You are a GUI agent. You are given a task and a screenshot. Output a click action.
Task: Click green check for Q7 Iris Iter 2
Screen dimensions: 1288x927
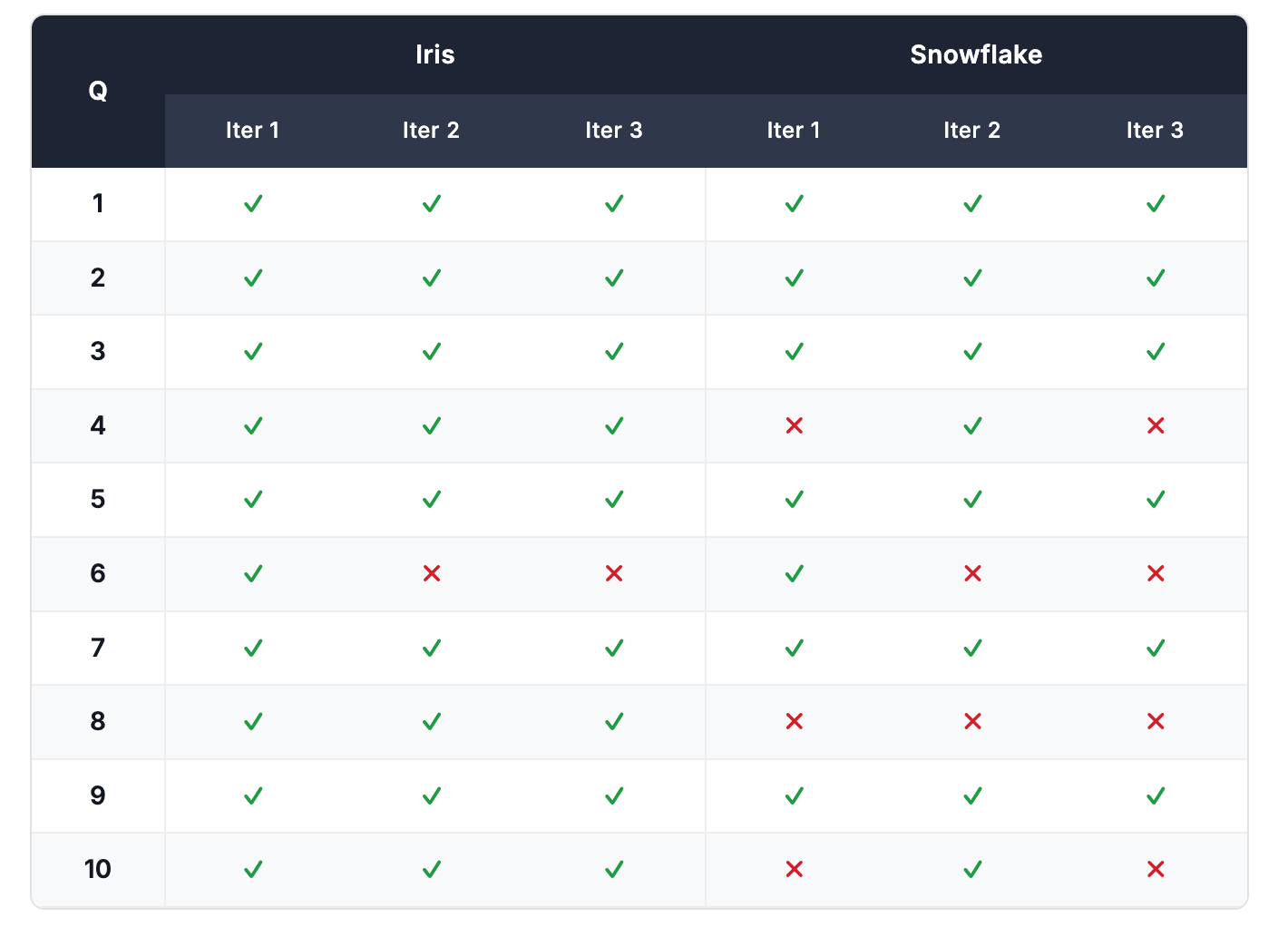click(432, 648)
